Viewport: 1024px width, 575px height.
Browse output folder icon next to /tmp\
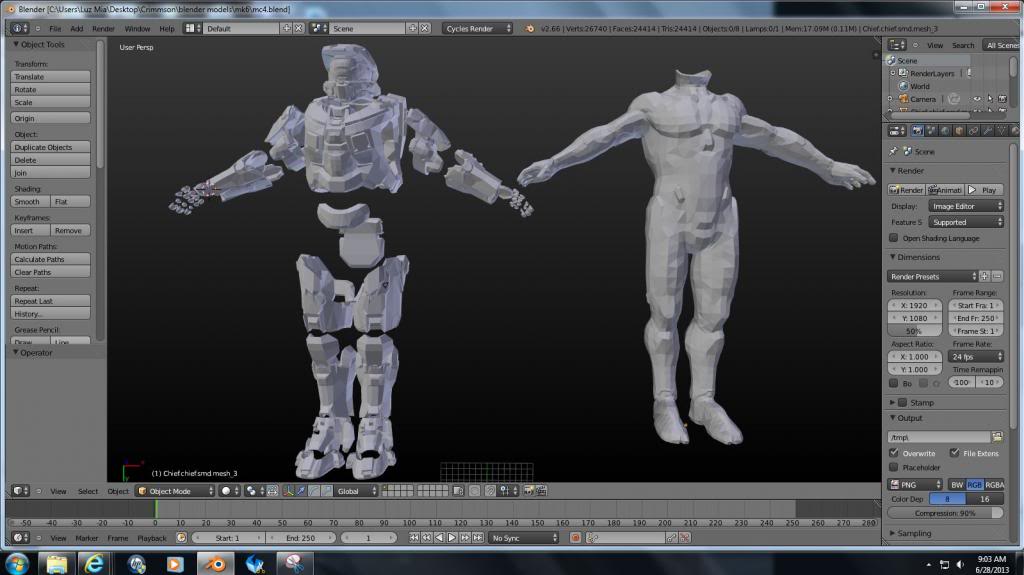(x=997, y=436)
